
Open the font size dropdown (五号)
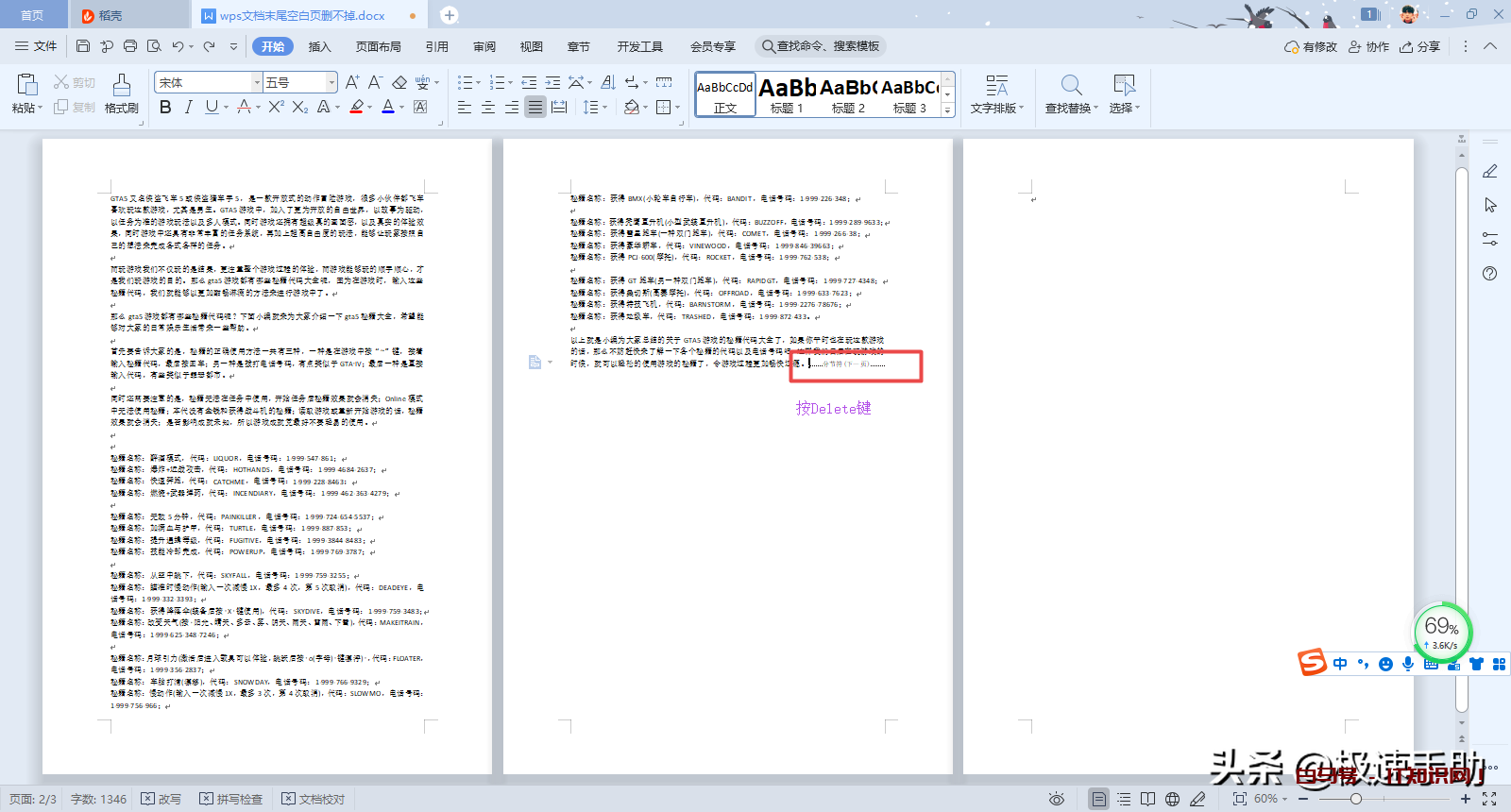click(331, 83)
